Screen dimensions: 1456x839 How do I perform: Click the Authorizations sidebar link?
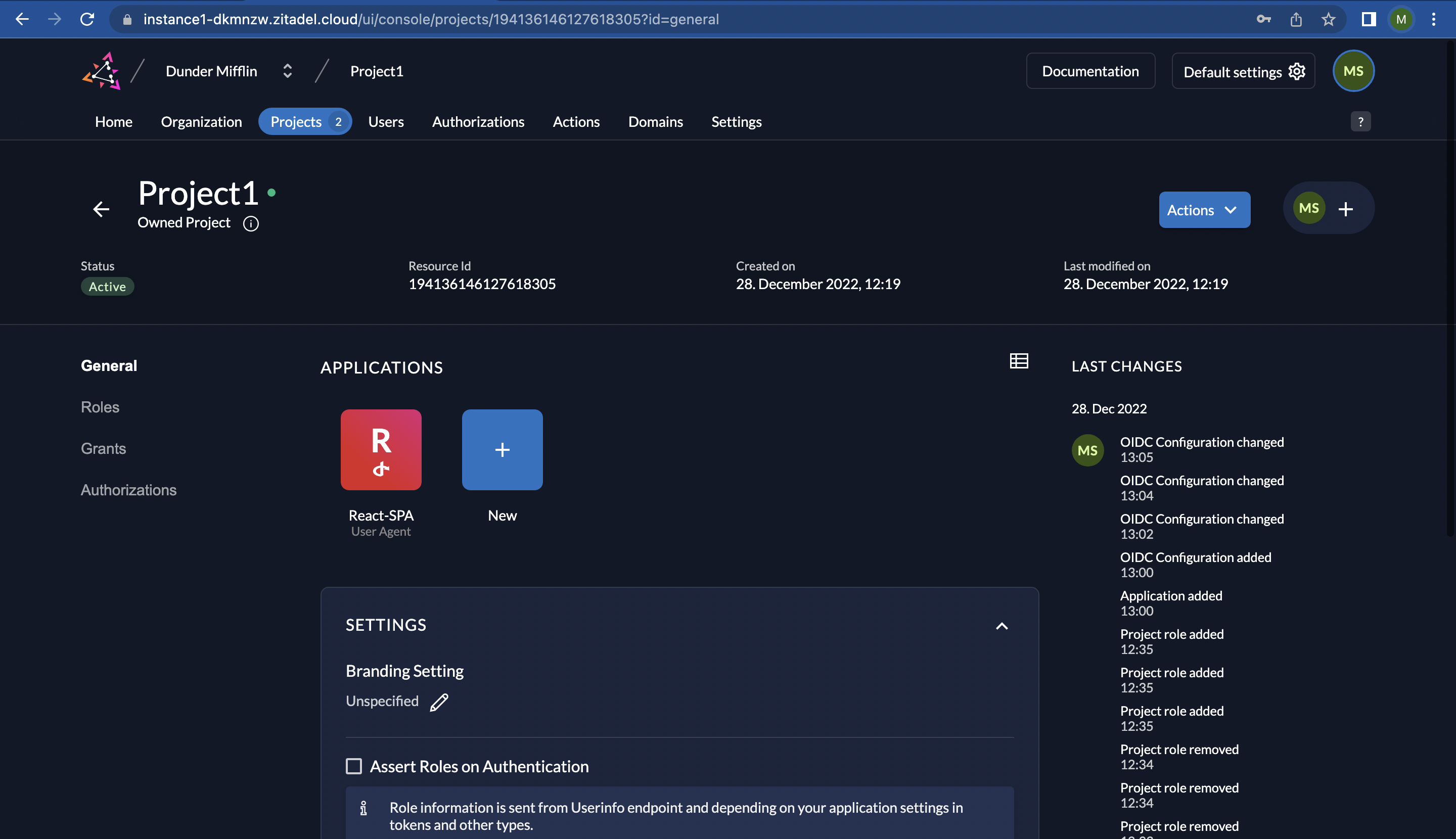[x=128, y=490]
